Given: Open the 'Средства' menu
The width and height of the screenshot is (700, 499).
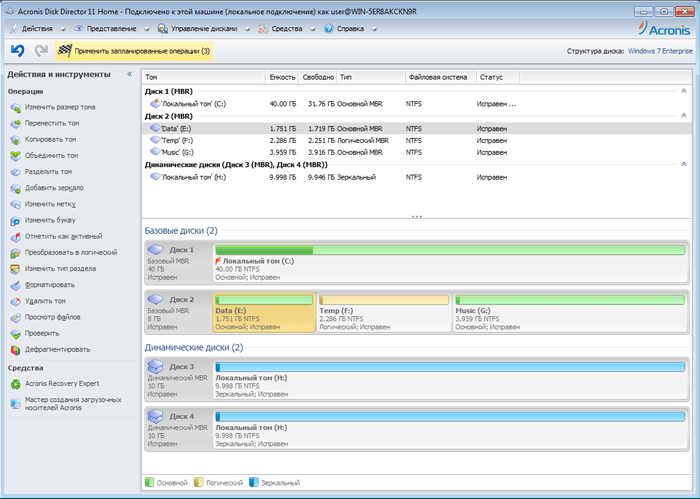Looking at the screenshot, I should coord(287,29).
